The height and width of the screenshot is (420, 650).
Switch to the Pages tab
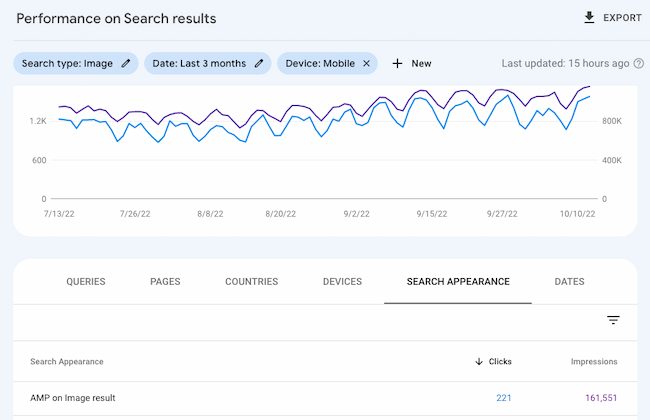click(x=165, y=282)
